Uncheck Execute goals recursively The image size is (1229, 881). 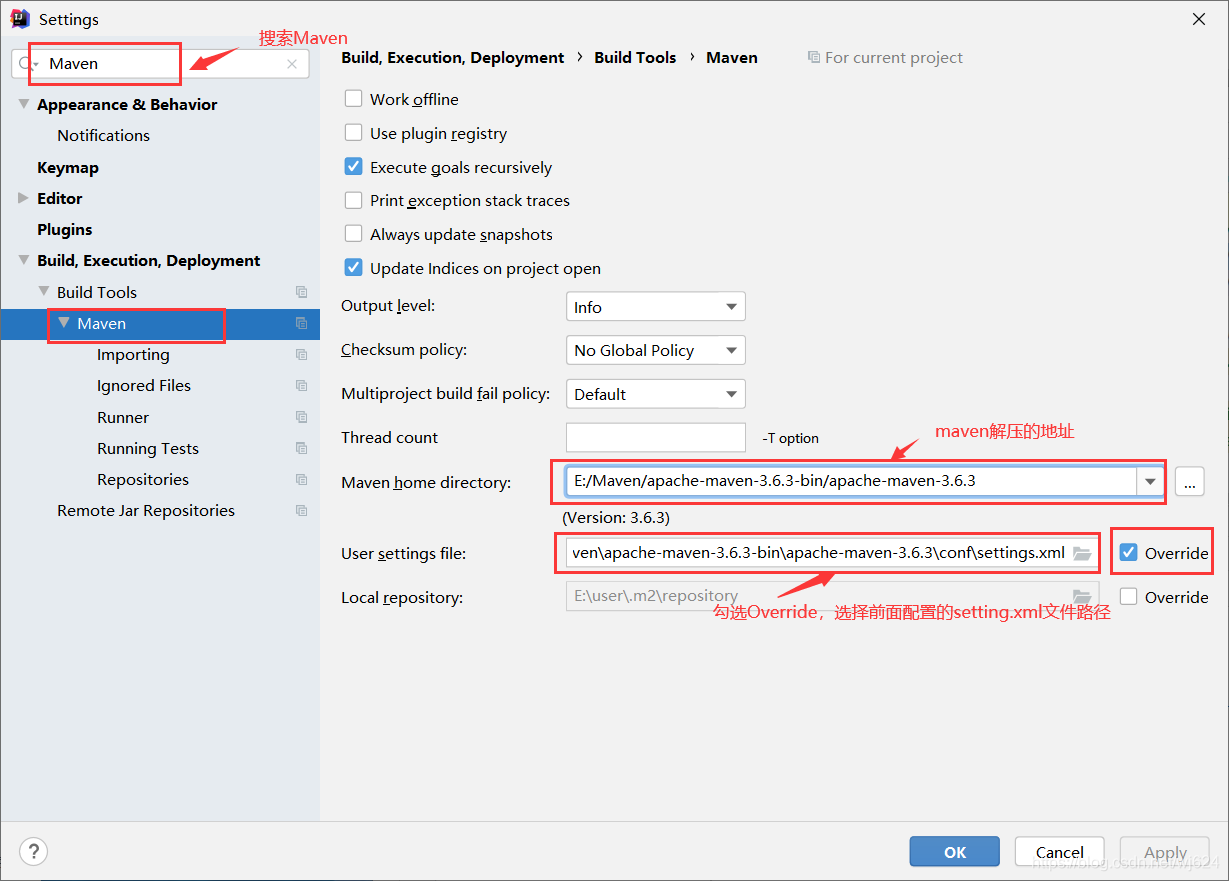(353, 167)
